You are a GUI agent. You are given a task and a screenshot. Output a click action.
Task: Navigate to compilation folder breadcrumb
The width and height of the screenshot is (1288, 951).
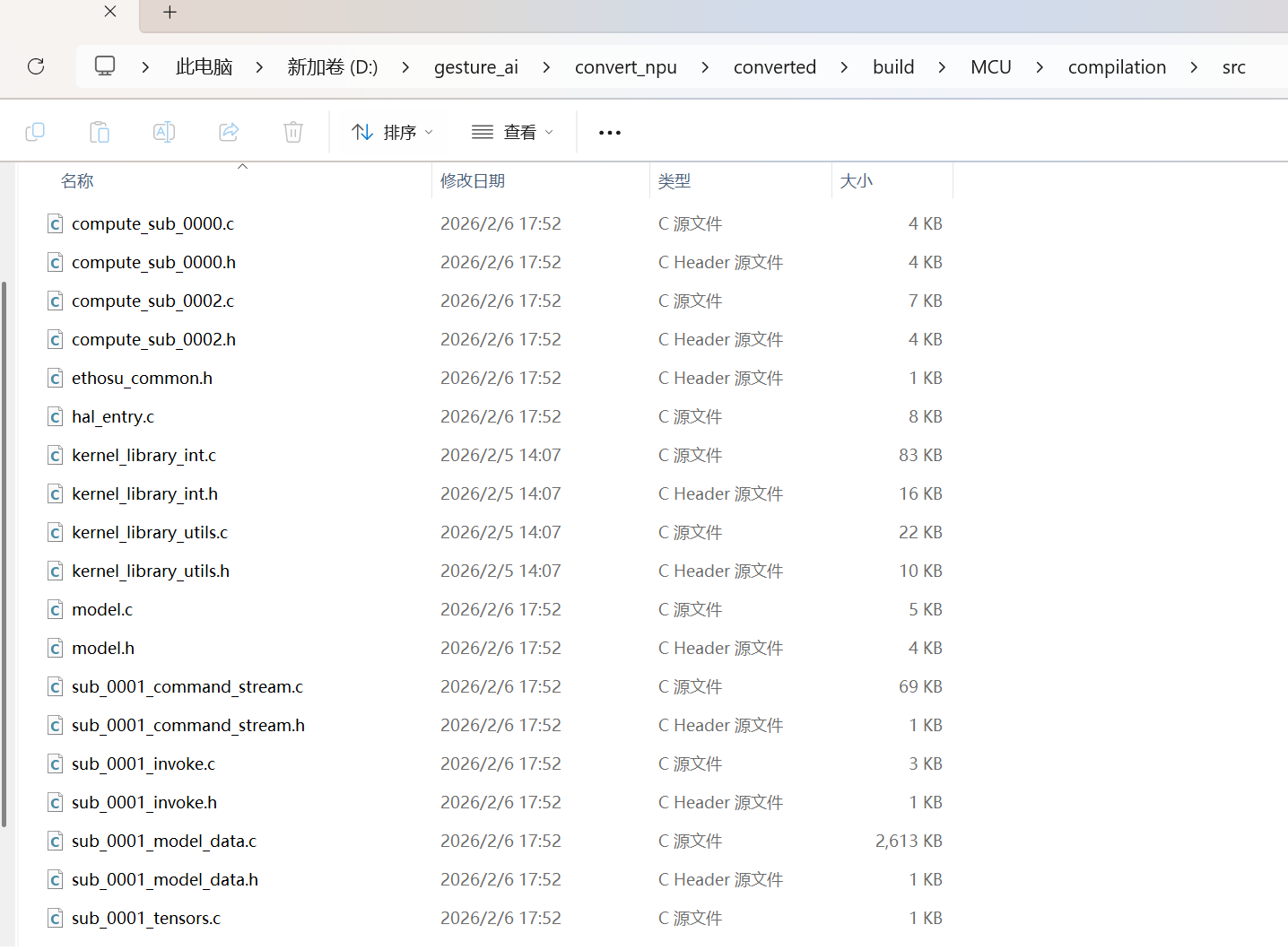pos(1118,67)
